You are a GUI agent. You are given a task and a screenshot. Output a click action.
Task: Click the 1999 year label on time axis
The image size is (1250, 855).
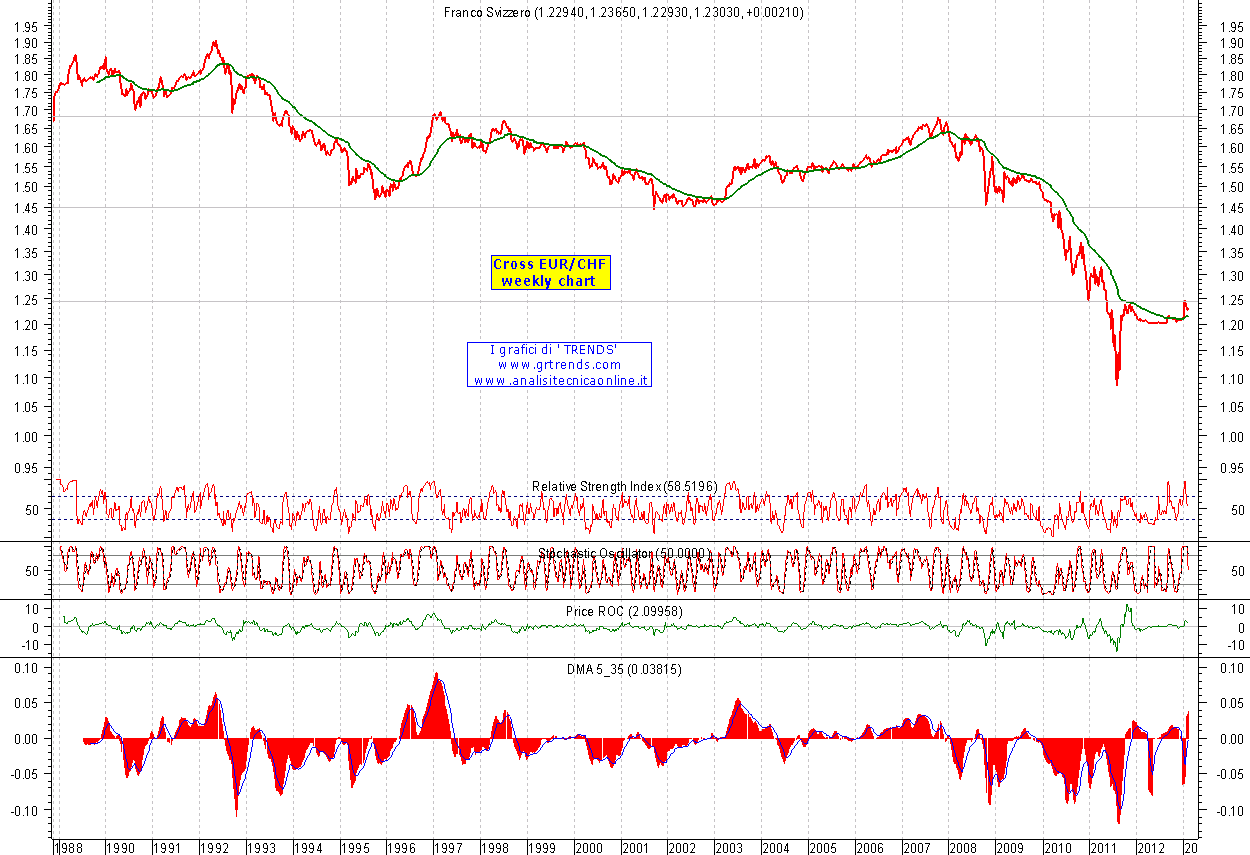543,847
